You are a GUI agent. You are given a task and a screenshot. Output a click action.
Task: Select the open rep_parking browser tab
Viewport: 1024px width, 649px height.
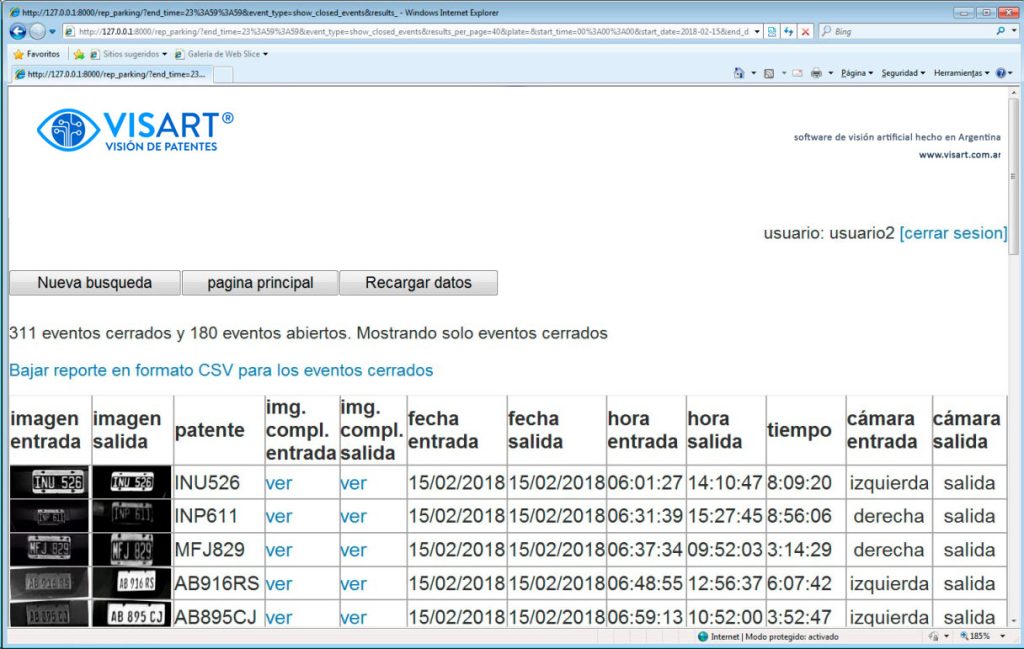coord(111,74)
